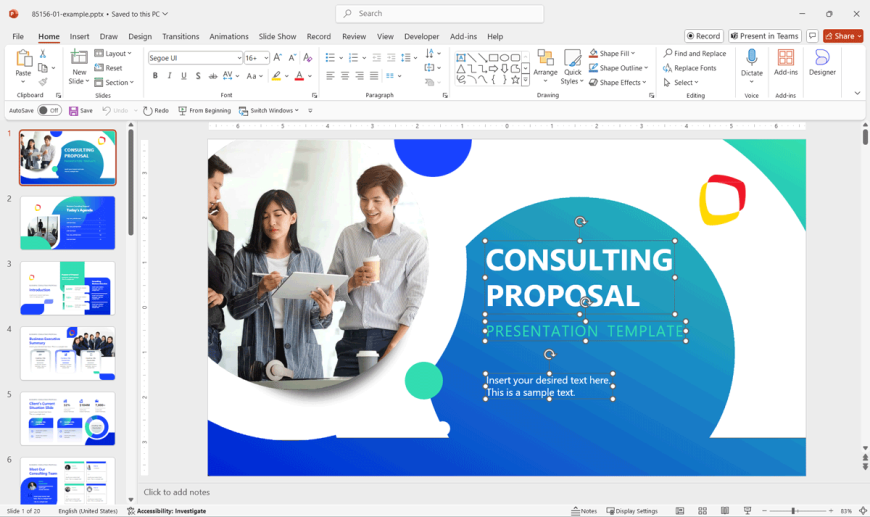Image resolution: width=870 pixels, height=517 pixels.
Task: Toggle the AutoSave switch
Action: click(49, 110)
